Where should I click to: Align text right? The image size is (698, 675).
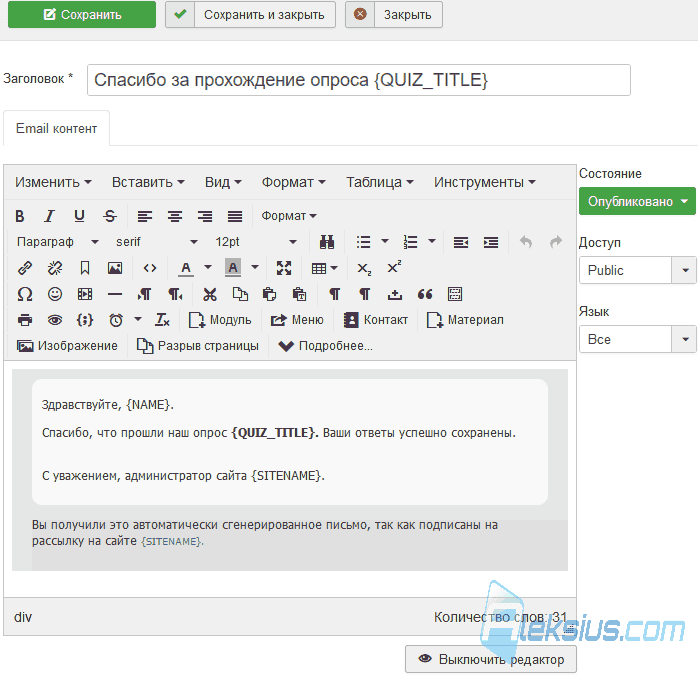pyautogui.click(x=205, y=216)
